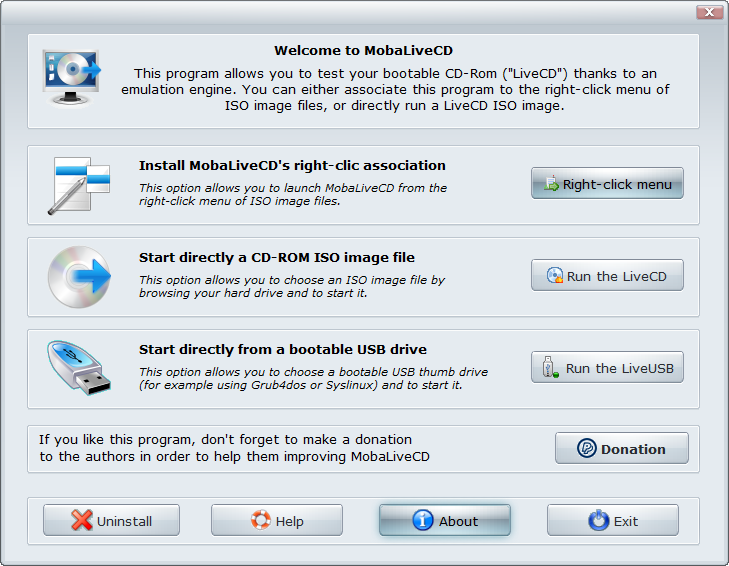
Task: Open the Donation button
Action: click(x=622, y=448)
